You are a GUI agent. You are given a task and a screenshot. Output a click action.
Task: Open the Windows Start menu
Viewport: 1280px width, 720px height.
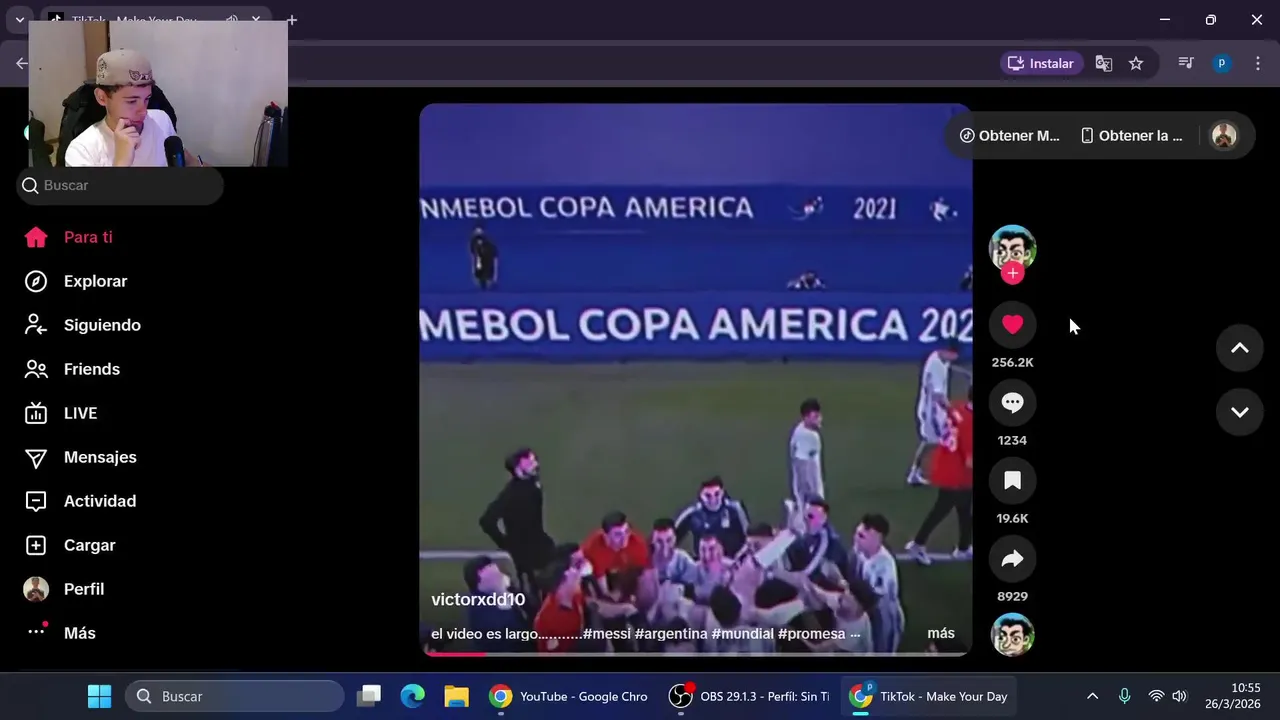click(99, 696)
